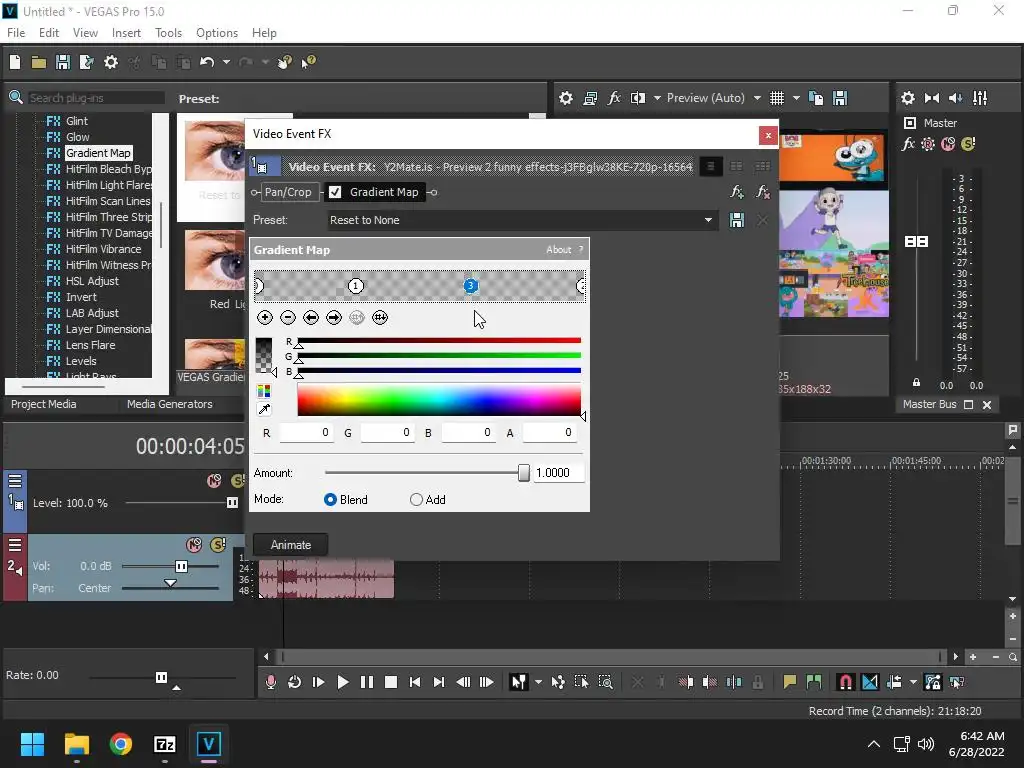The width and height of the screenshot is (1024, 768).
Task: Click the hue spectrum color bar
Action: pyautogui.click(x=439, y=400)
